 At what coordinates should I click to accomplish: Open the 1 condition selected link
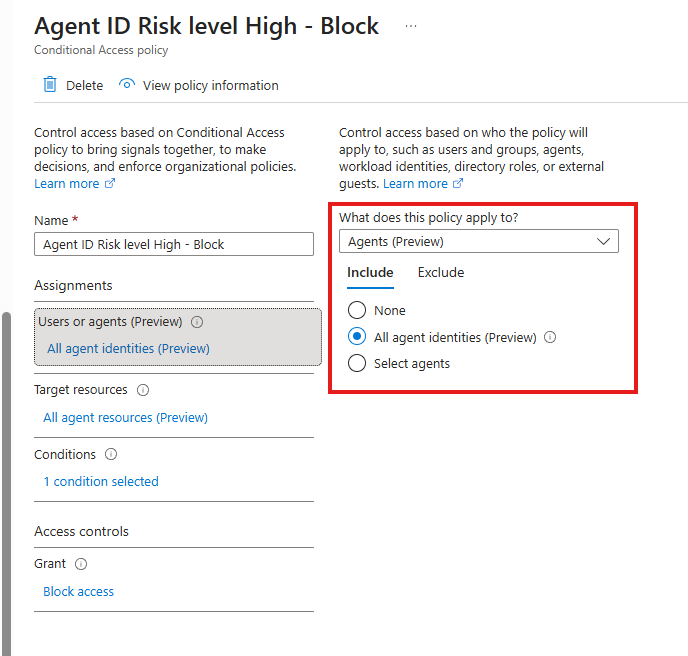(101, 482)
